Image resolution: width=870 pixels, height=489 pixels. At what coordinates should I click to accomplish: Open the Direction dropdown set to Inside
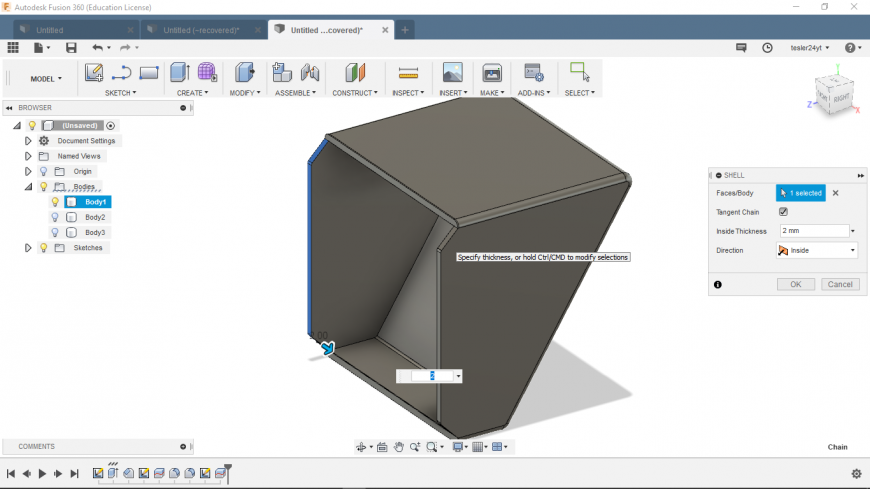[817, 250]
